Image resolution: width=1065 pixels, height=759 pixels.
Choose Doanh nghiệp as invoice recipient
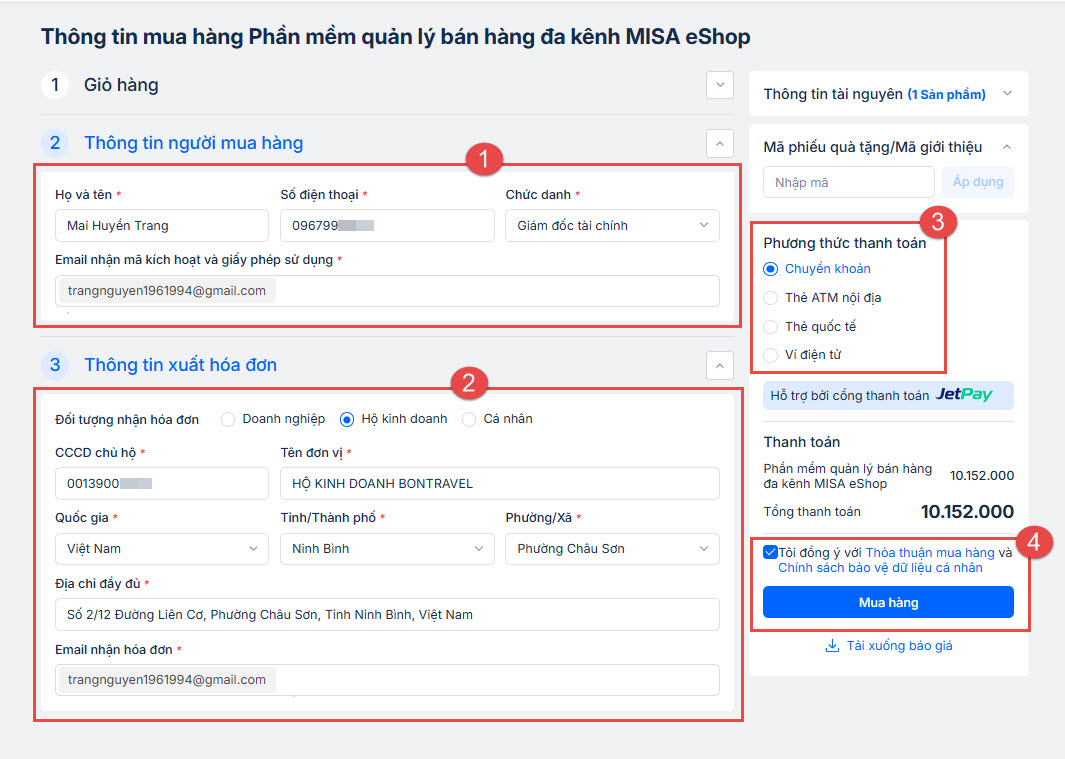228,419
